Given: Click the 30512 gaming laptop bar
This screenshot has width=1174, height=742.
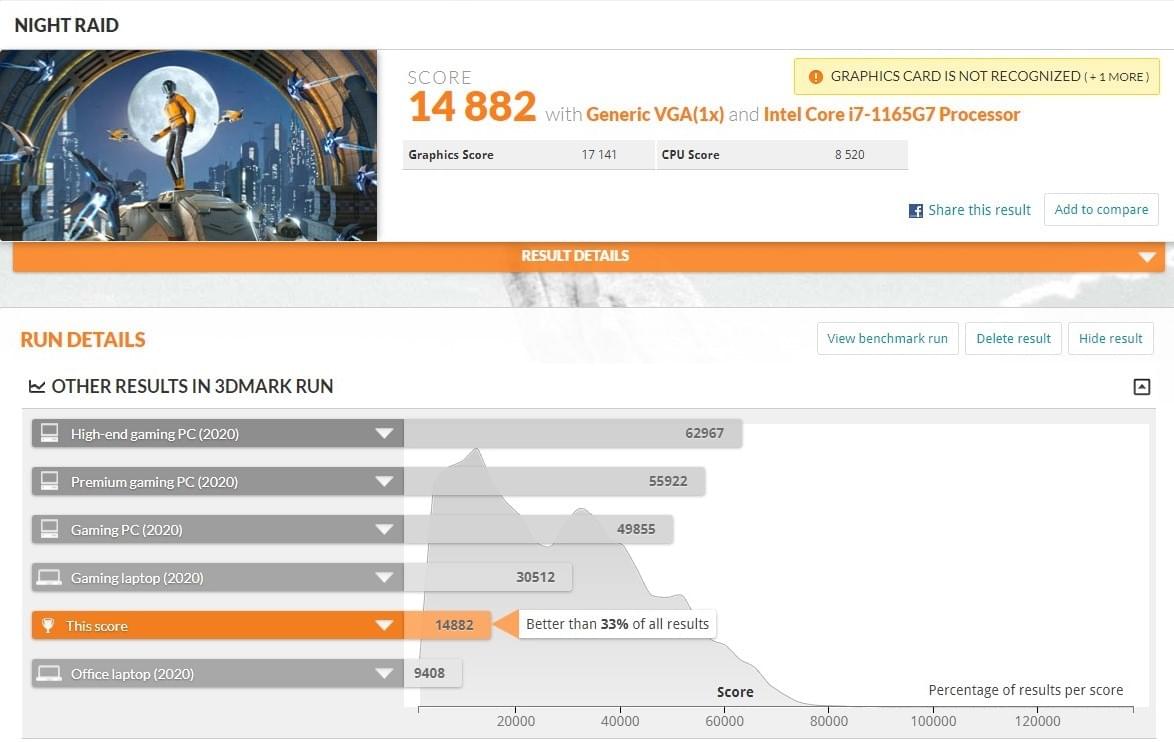Looking at the screenshot, I should [x=488, y=577].
